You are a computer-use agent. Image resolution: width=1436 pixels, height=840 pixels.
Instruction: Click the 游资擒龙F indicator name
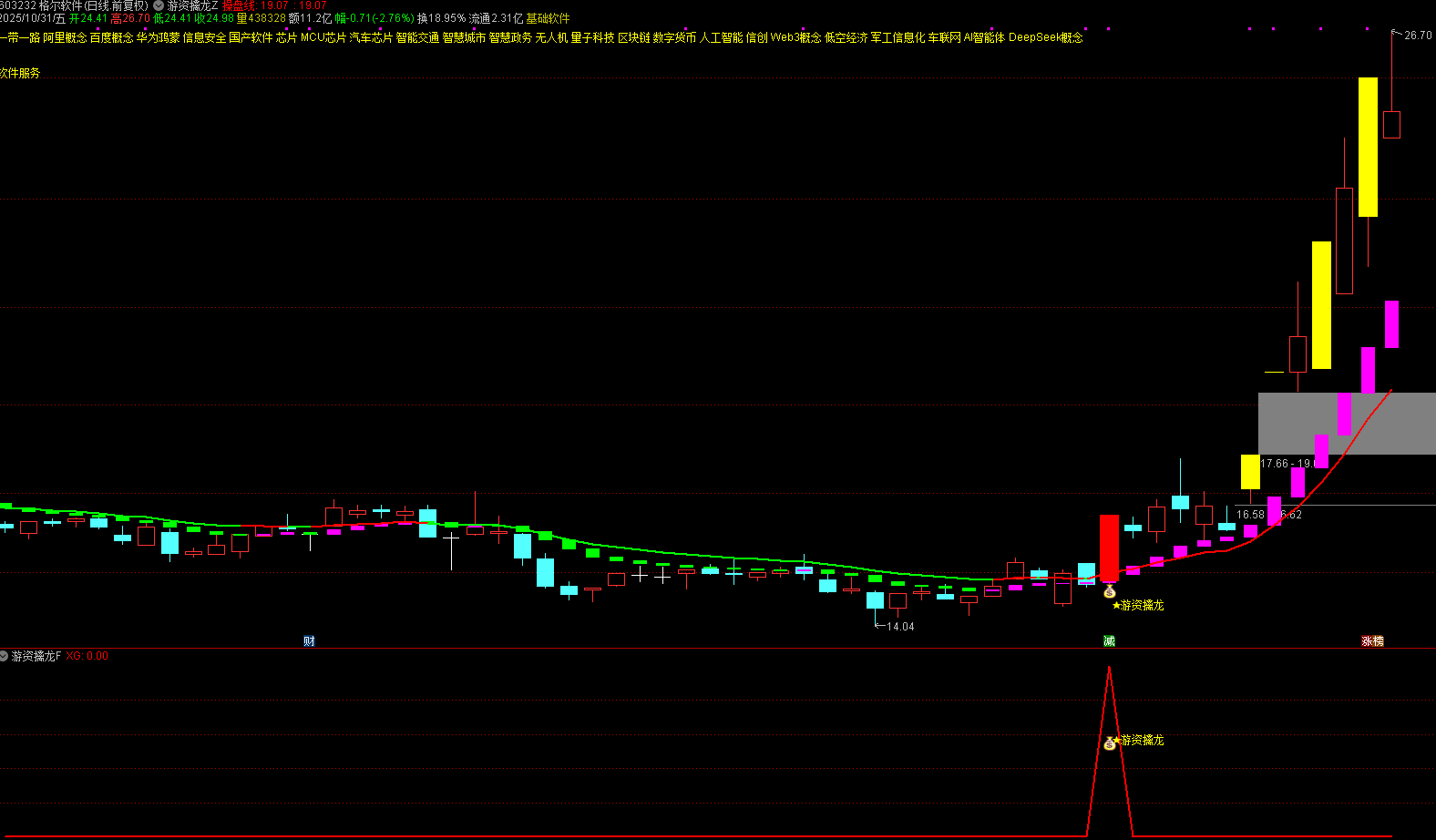pyautogui.click(x=36, y=656)
